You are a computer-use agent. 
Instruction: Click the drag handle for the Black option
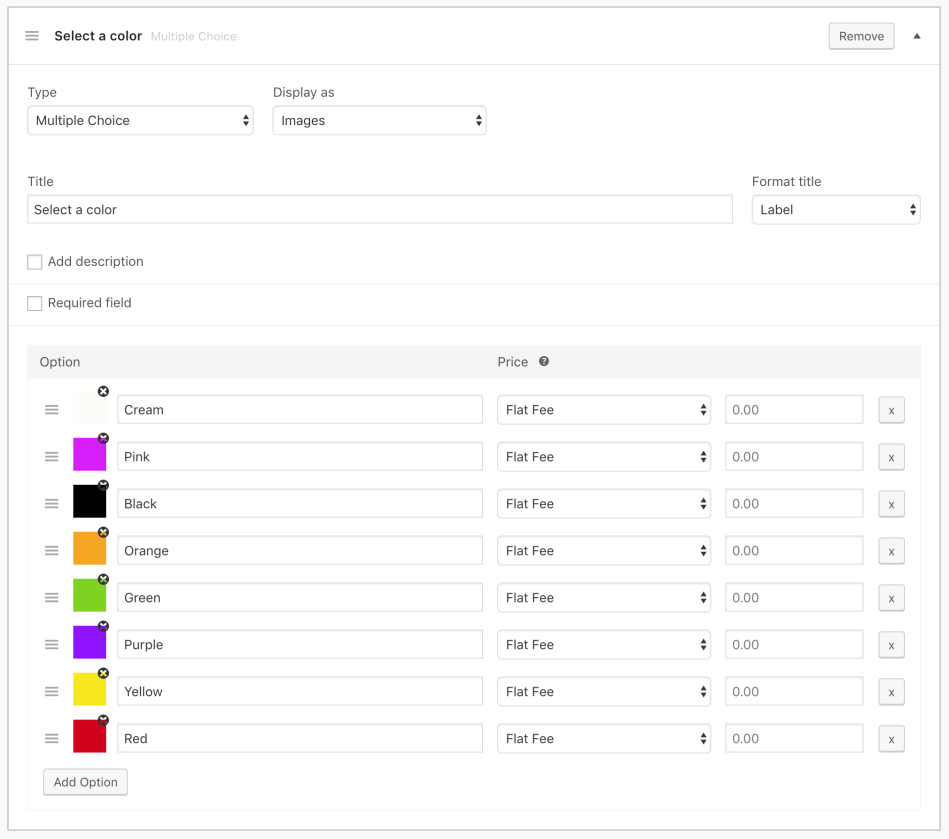point(52,504)
